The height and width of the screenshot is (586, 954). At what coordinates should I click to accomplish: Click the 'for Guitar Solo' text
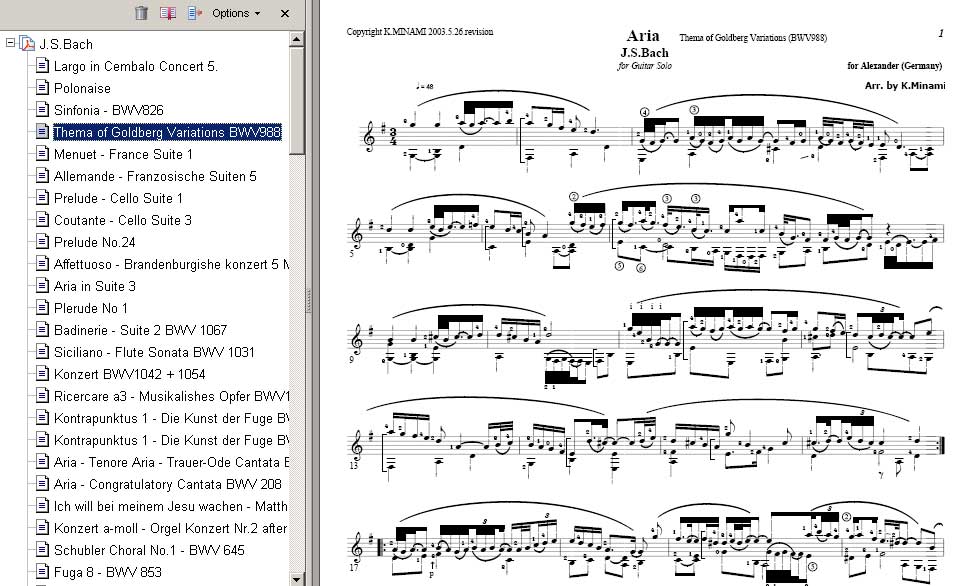tap(644, 66)
